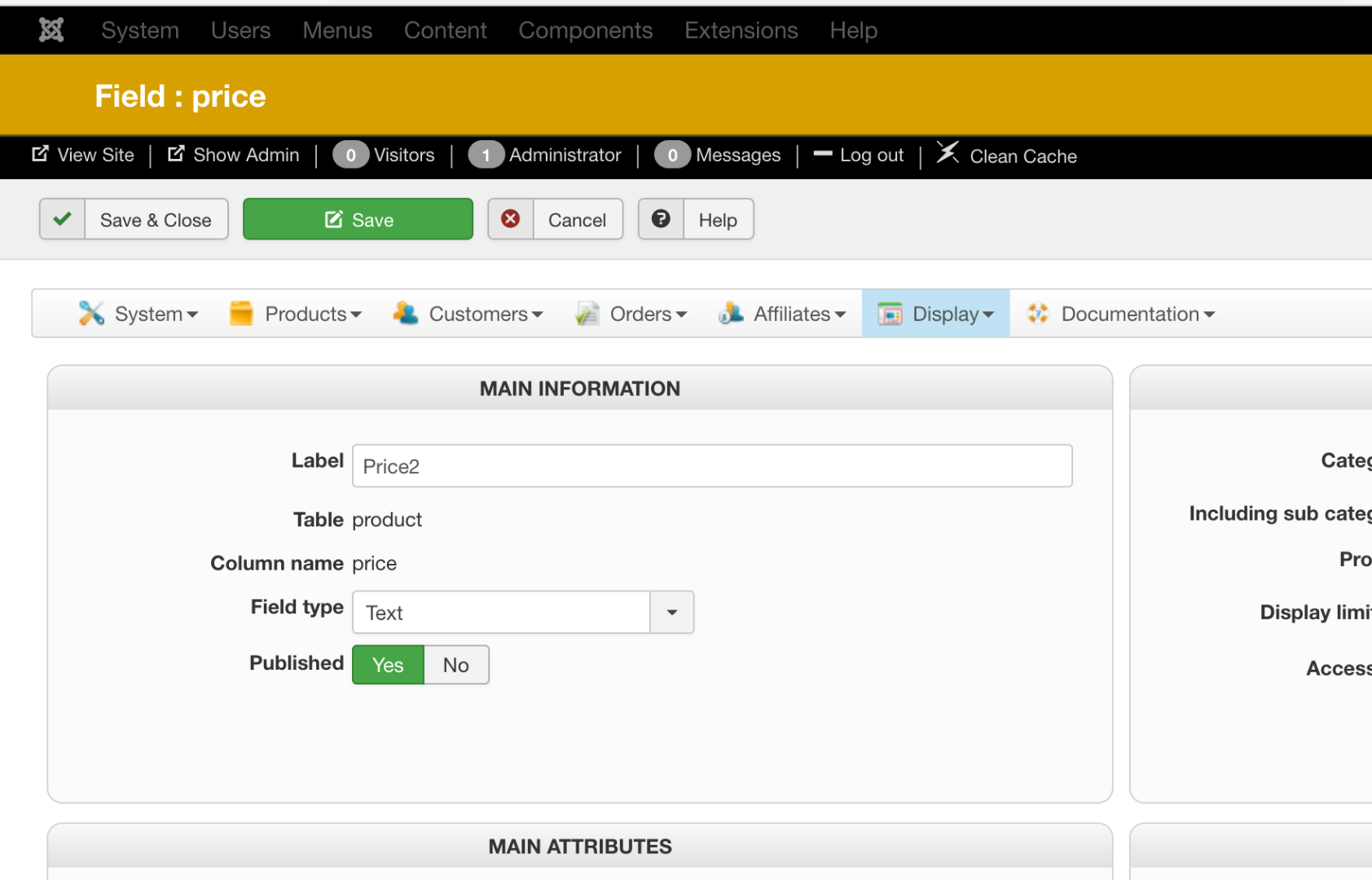This screenshot has width=1372, height=880.
Task: Click the Field type Text select box
Action: (x=523, y=612)
